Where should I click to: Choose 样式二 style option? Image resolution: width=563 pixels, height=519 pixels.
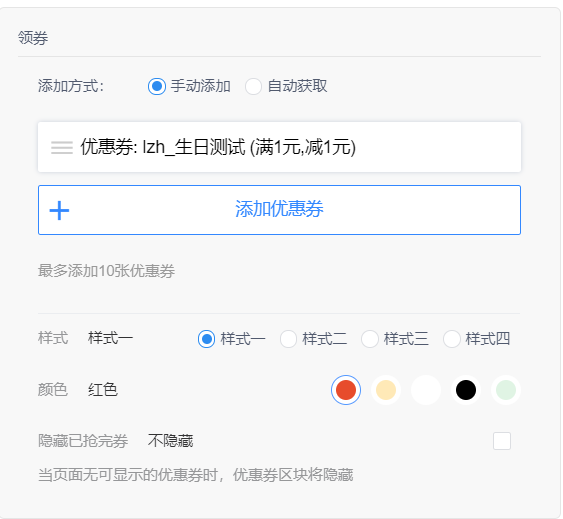288,339
